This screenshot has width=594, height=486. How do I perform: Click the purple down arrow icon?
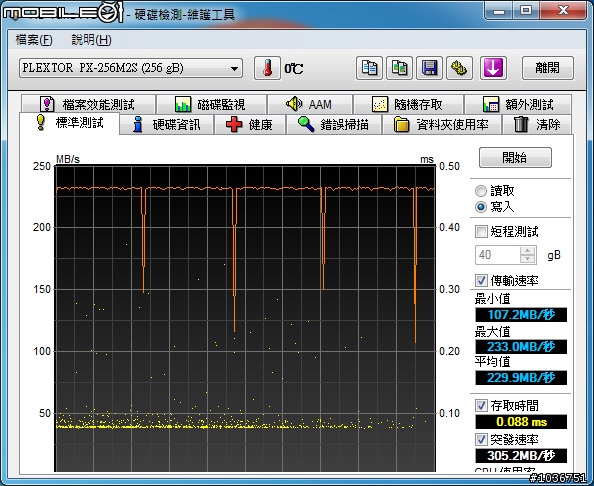coord(493,68)
